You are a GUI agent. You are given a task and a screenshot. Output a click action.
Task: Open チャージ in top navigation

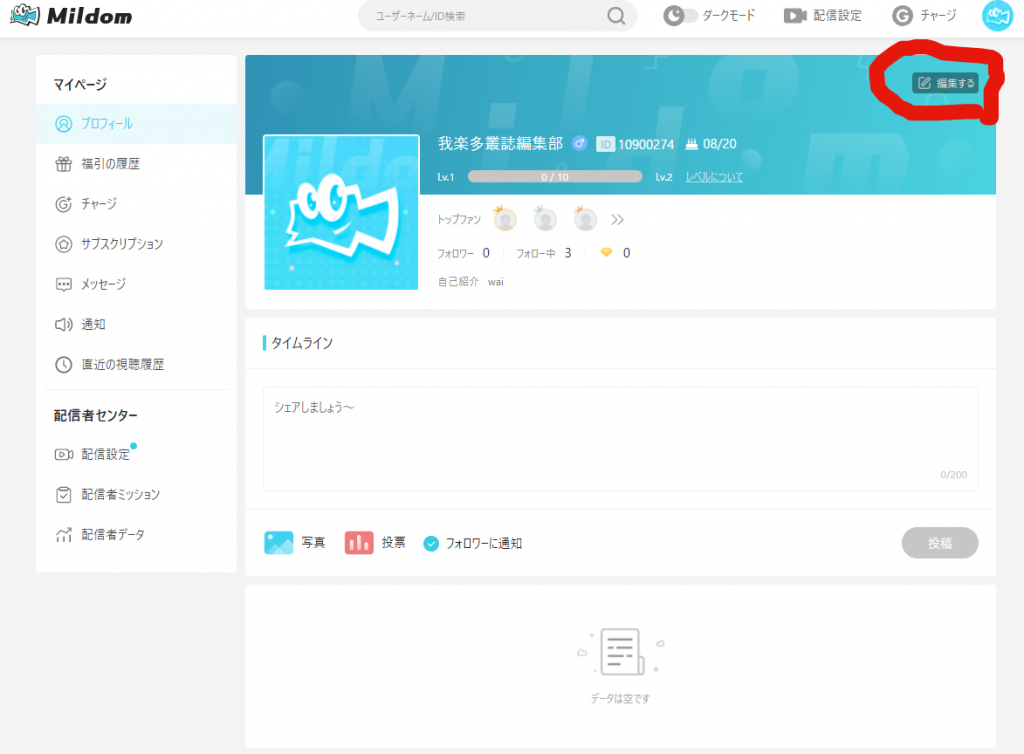924,16
